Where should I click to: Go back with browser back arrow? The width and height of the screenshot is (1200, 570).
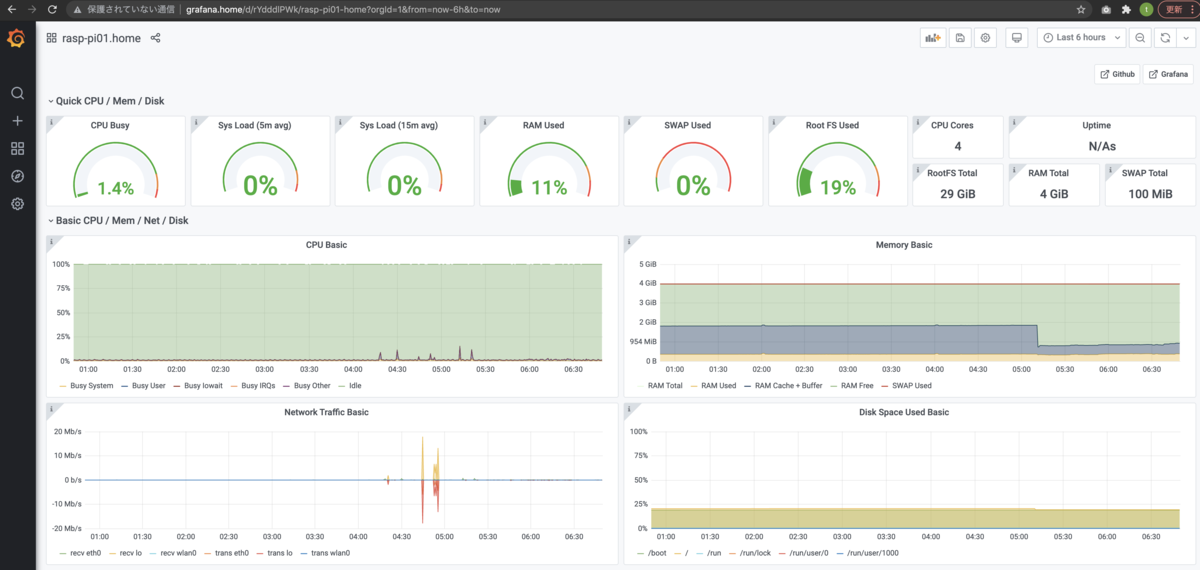[10, 9]
